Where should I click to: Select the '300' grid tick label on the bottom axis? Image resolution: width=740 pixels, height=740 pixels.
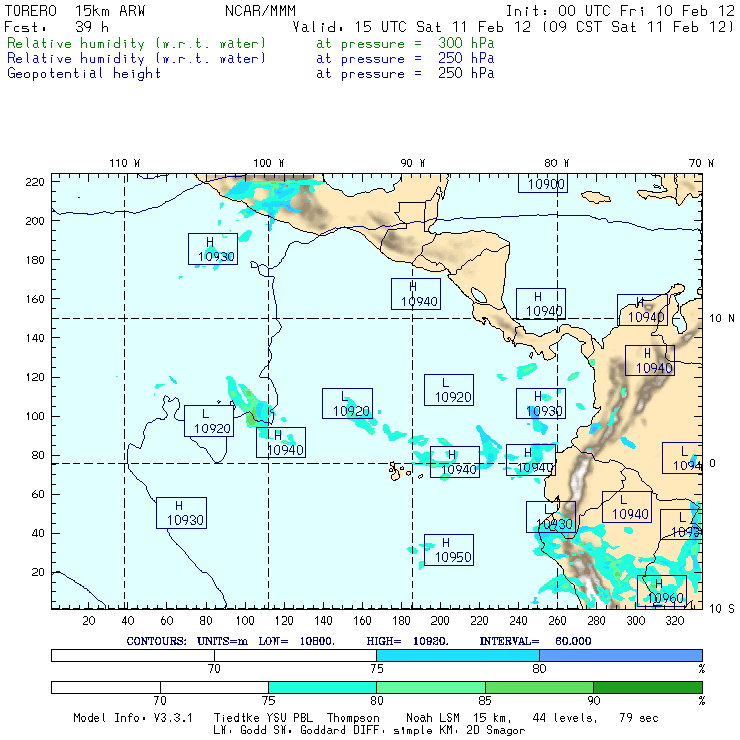click(636, 621)
